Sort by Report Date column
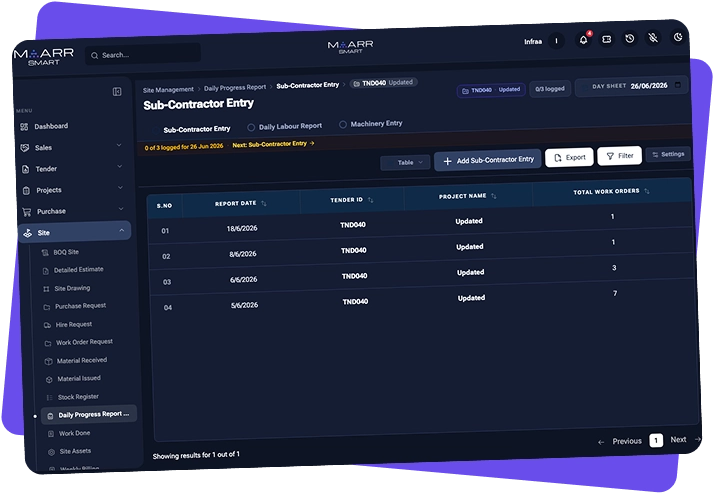This screenshot has height=494, width=715. click(x=264, y=203)
